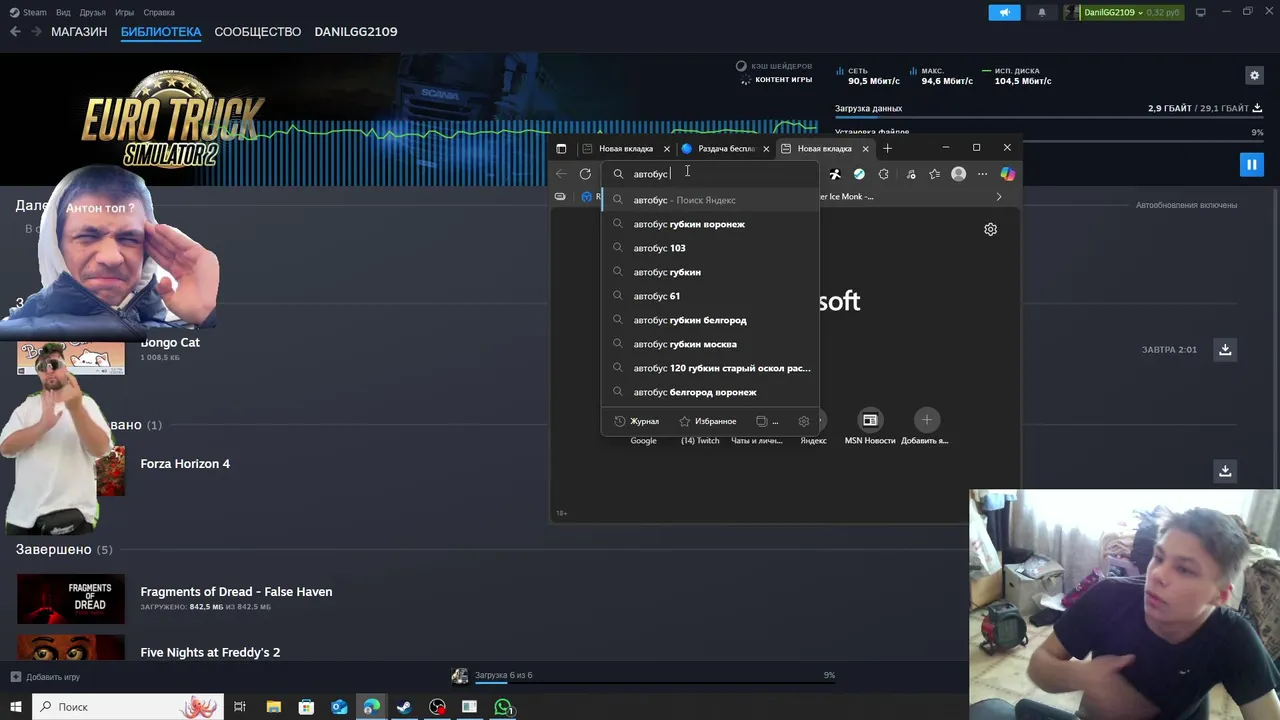Image resolution: width=1280 pixels, height=720 pixels.
Task: Select suggestion автобус белгород воронеж
Action: coord(710,392)
